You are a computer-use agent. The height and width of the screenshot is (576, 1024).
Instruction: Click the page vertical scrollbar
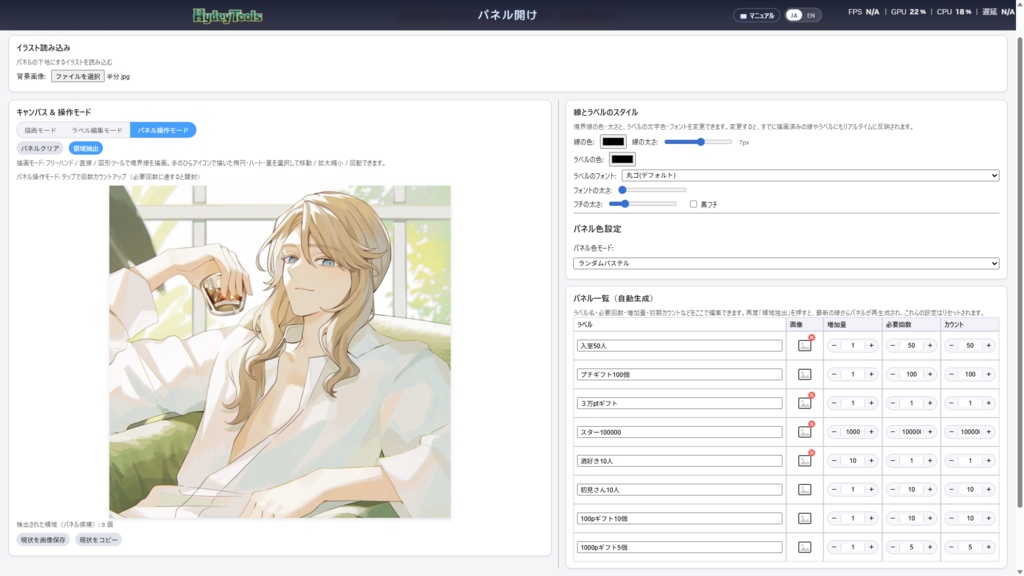[1019, 271]
